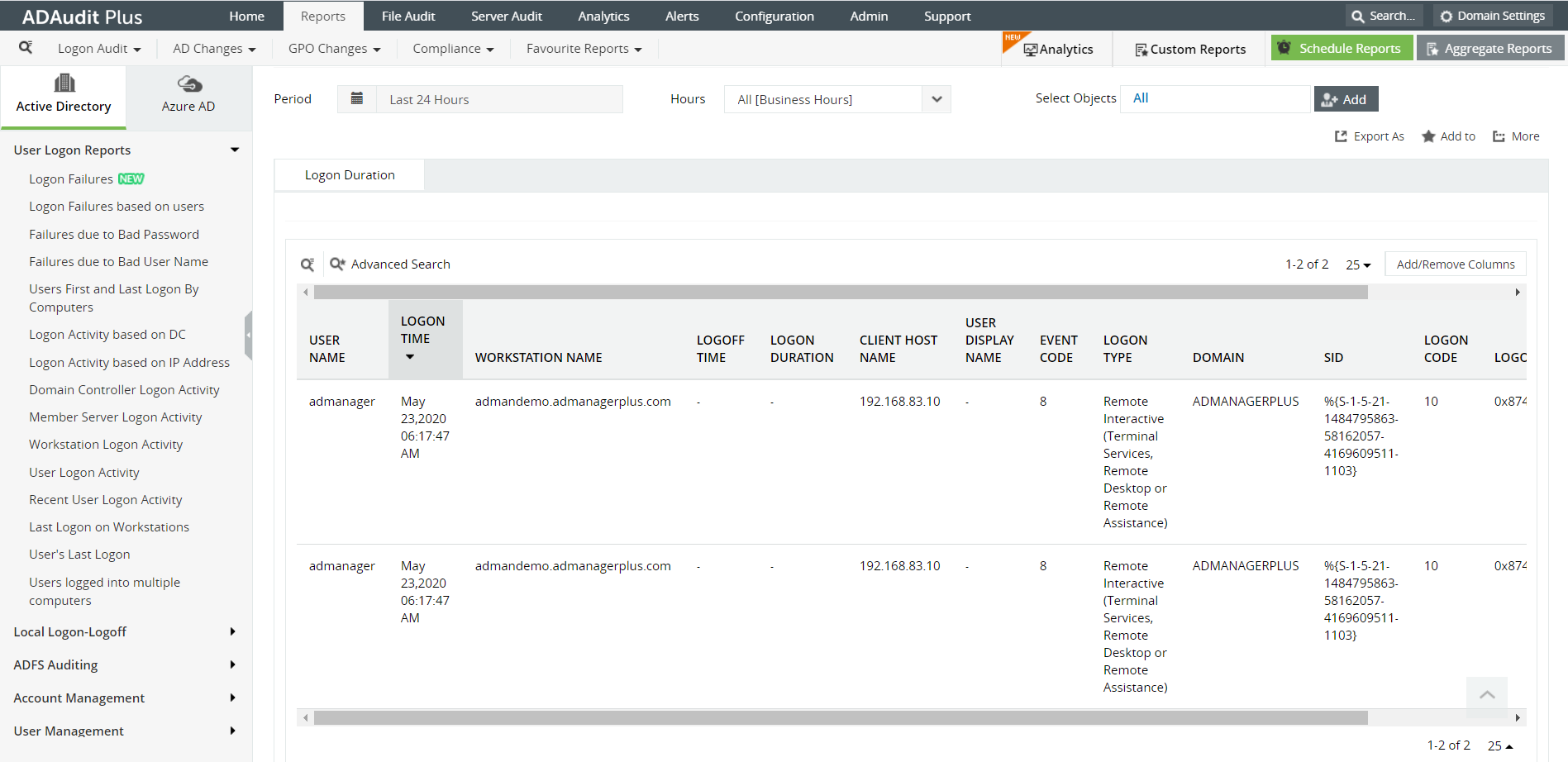Click the top horizontal scrollbar thumb
The image size is (1568, 762).
point(841,292)
